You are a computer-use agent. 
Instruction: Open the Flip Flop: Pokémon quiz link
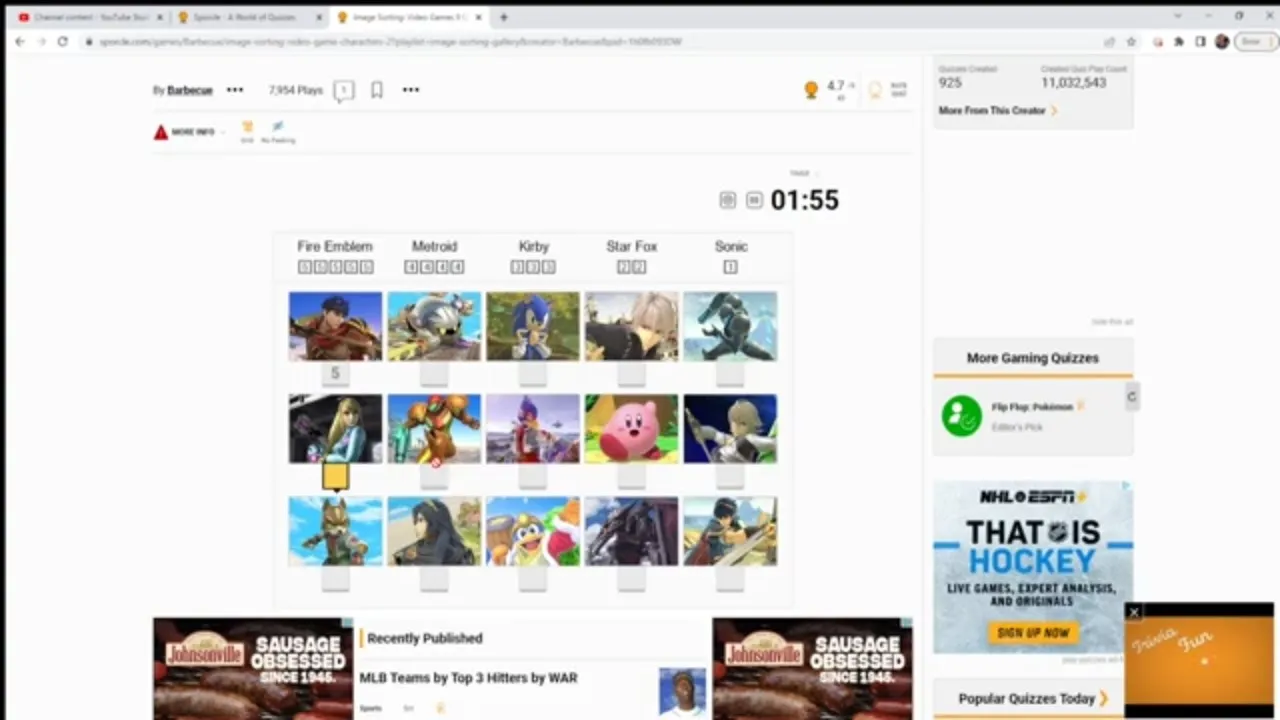1032,407
